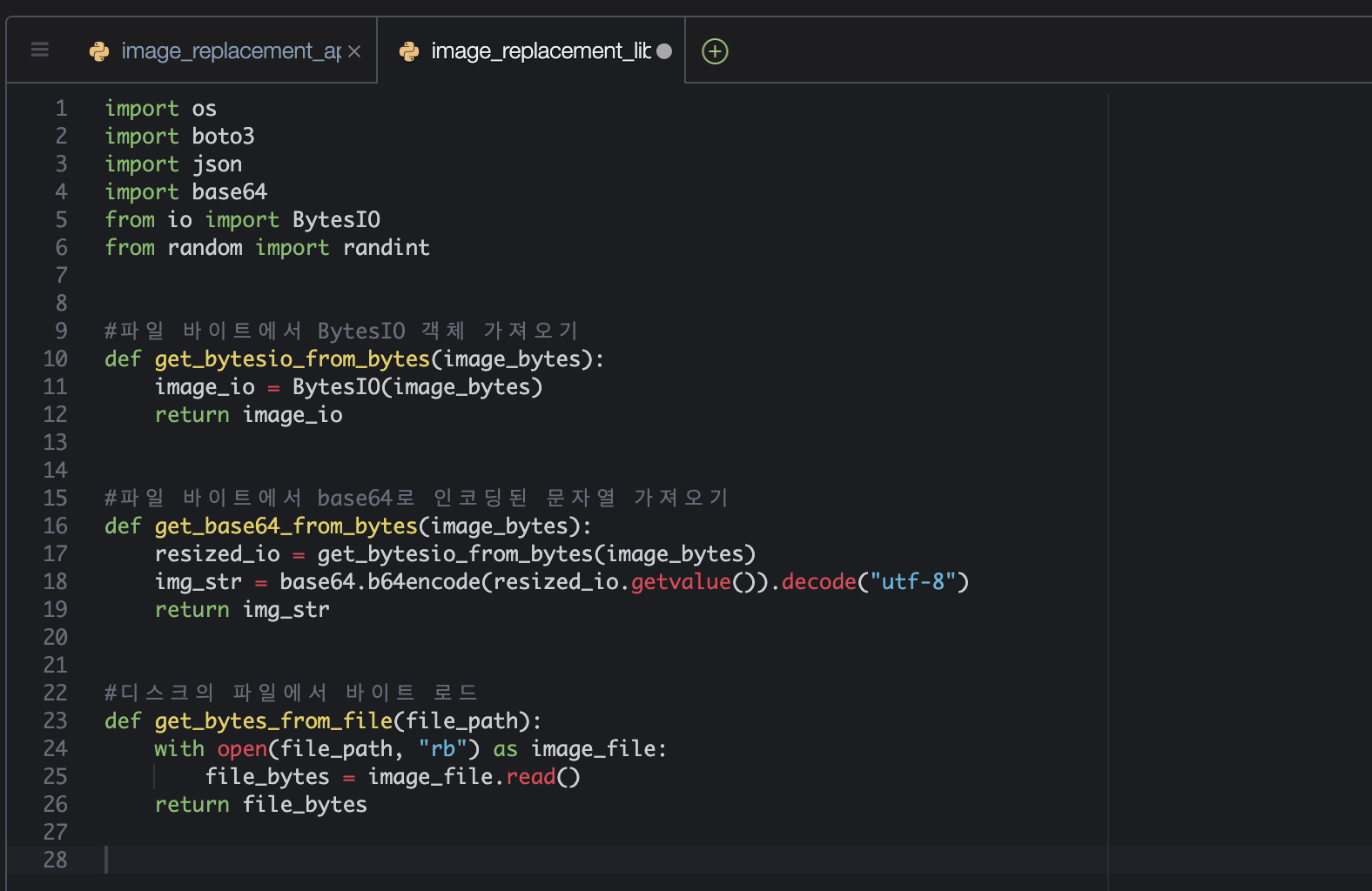Click on 'import os' text
The width and height of the screenshot is (1372, 891).
coord(161,108)
